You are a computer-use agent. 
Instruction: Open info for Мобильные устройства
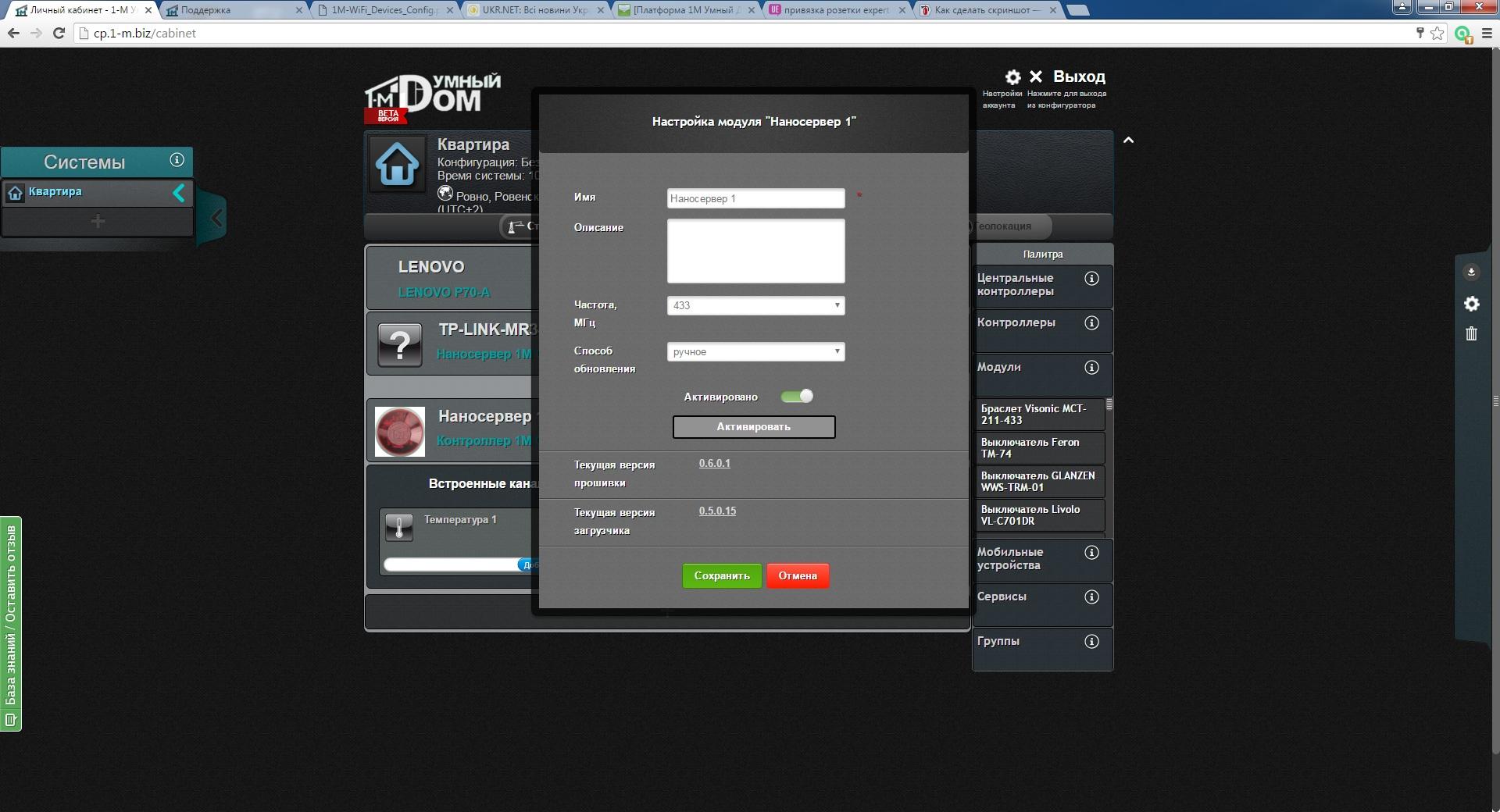click(x=1092, y=553)
